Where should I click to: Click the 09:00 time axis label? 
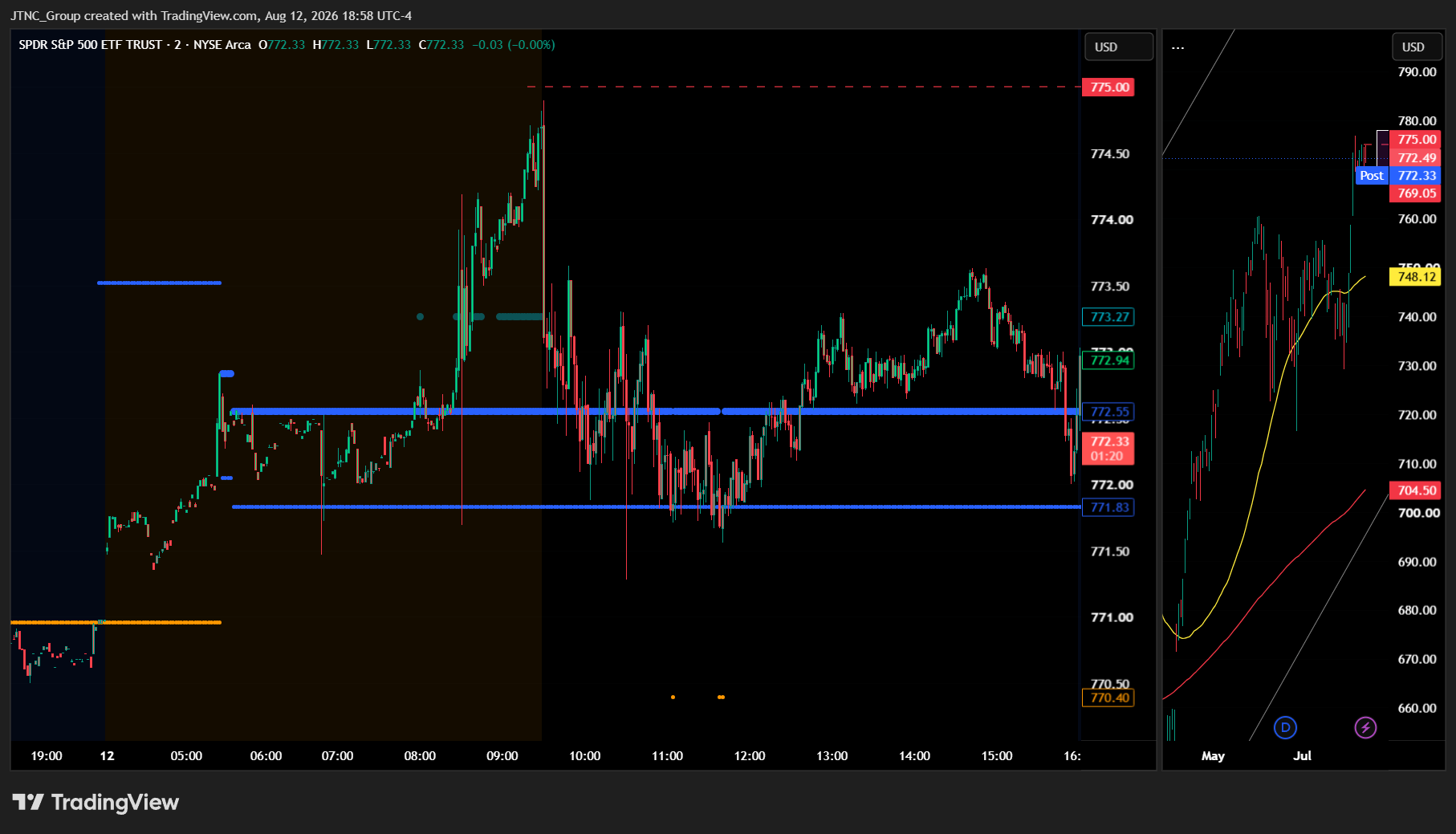[502, 756]
